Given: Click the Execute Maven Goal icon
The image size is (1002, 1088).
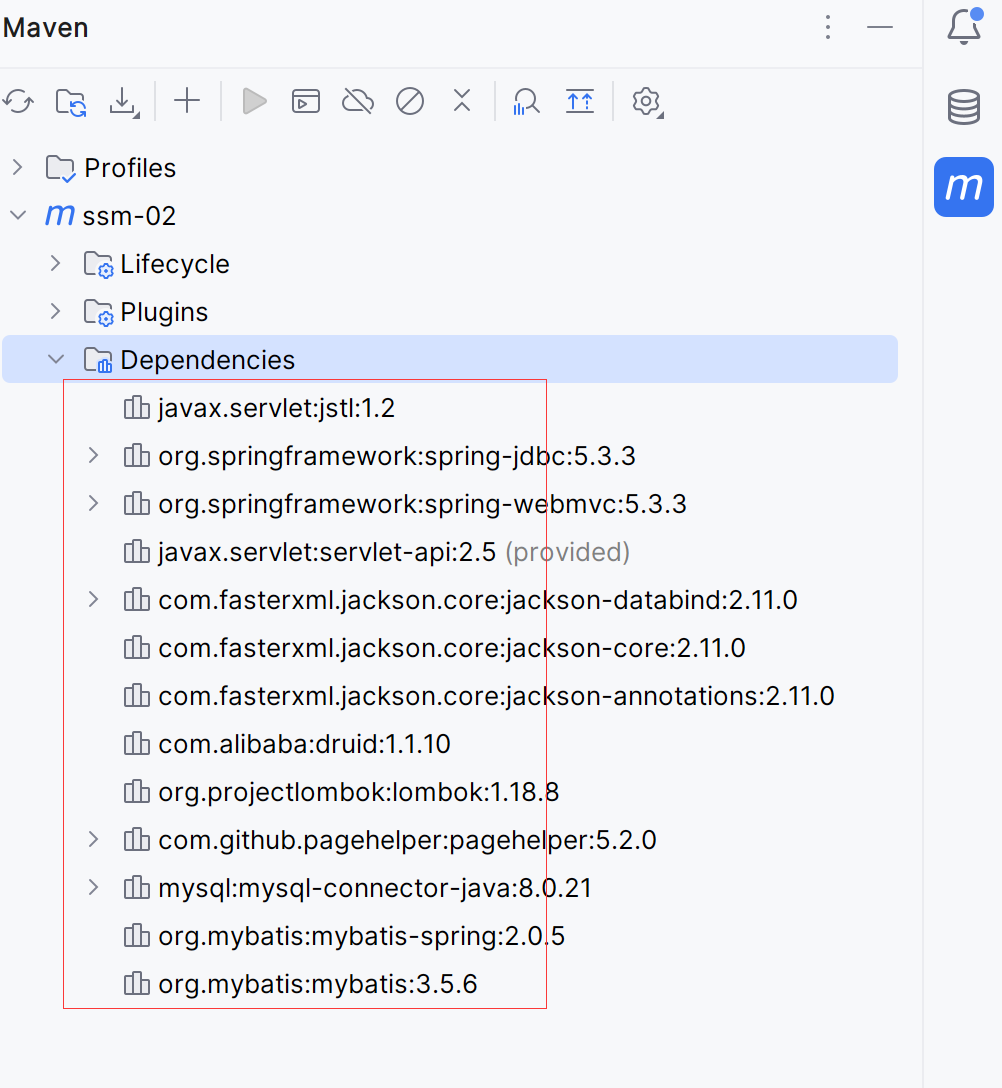Looking at the screenshot, I should pos(306,101).
